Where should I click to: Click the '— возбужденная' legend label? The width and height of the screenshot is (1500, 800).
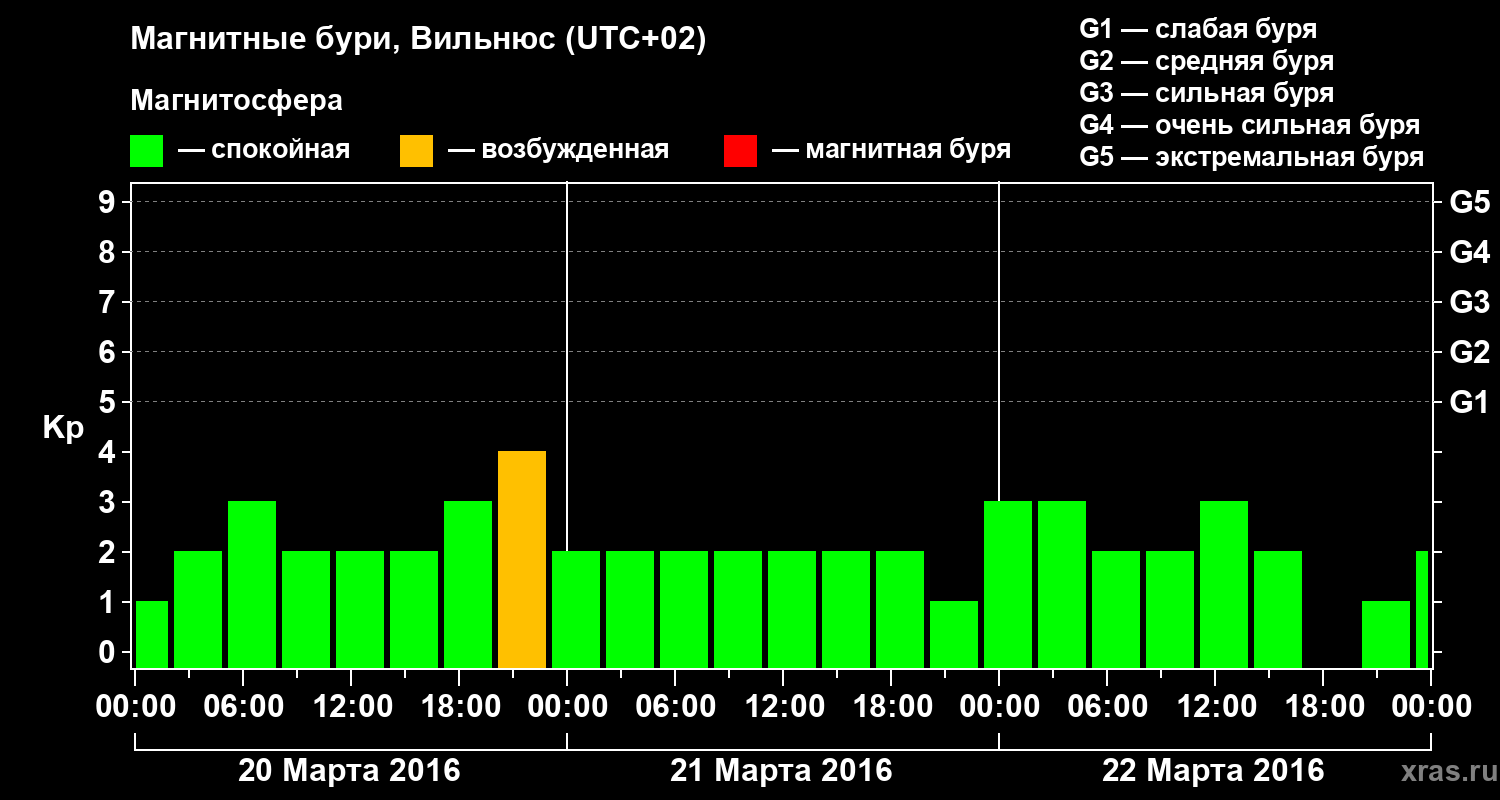(559, 151)
